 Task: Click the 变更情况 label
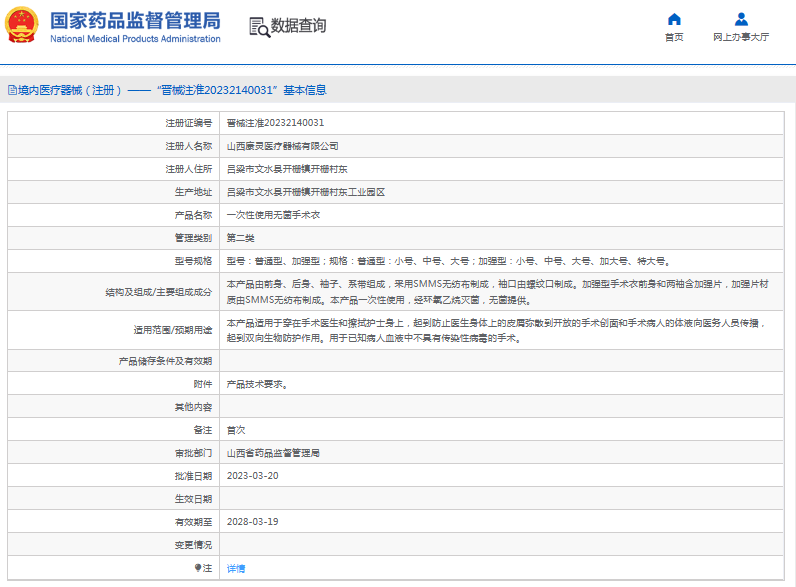[x=193, y=544]
